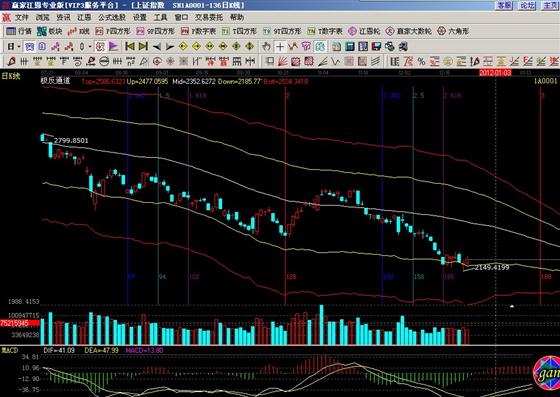The image size is (560, 397).
Task: Open the 六角形 hexagon tool
Action: tap(453, 31)
